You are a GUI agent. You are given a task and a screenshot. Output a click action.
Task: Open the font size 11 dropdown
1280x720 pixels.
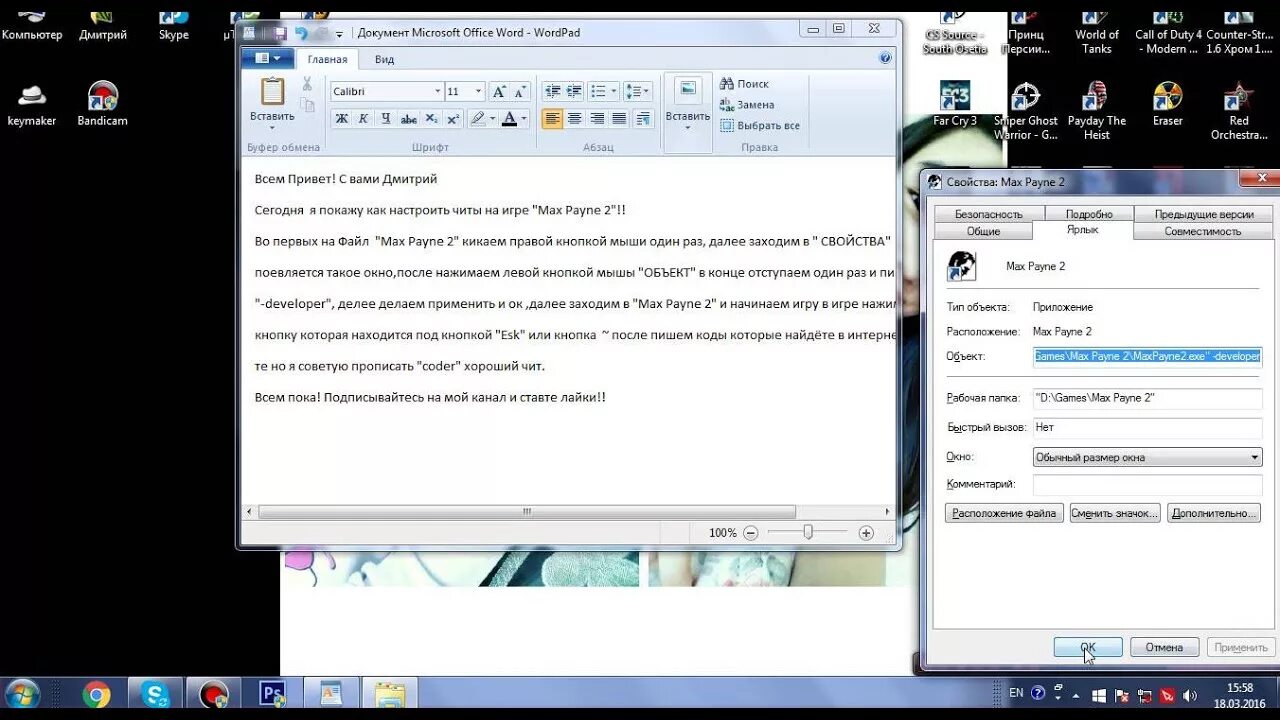[x=479, y=91]
